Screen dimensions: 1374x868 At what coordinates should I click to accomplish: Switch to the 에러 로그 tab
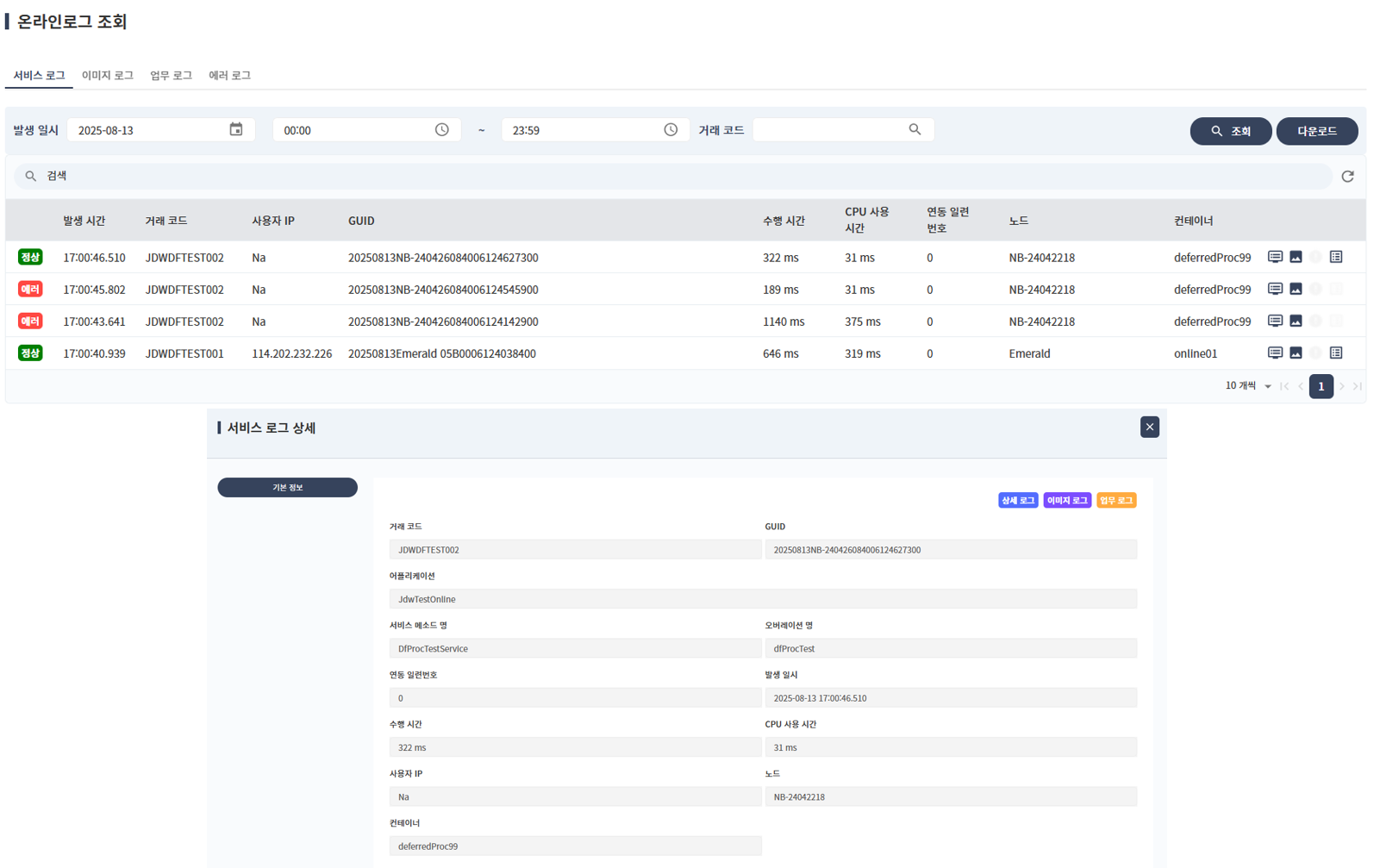pyautogui.click(x=229, y=76)
